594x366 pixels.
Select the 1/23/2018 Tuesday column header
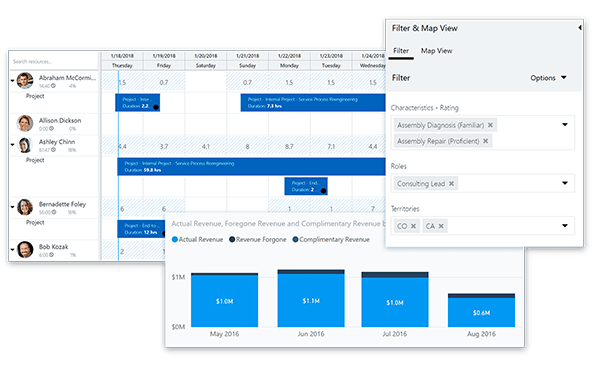331,61
